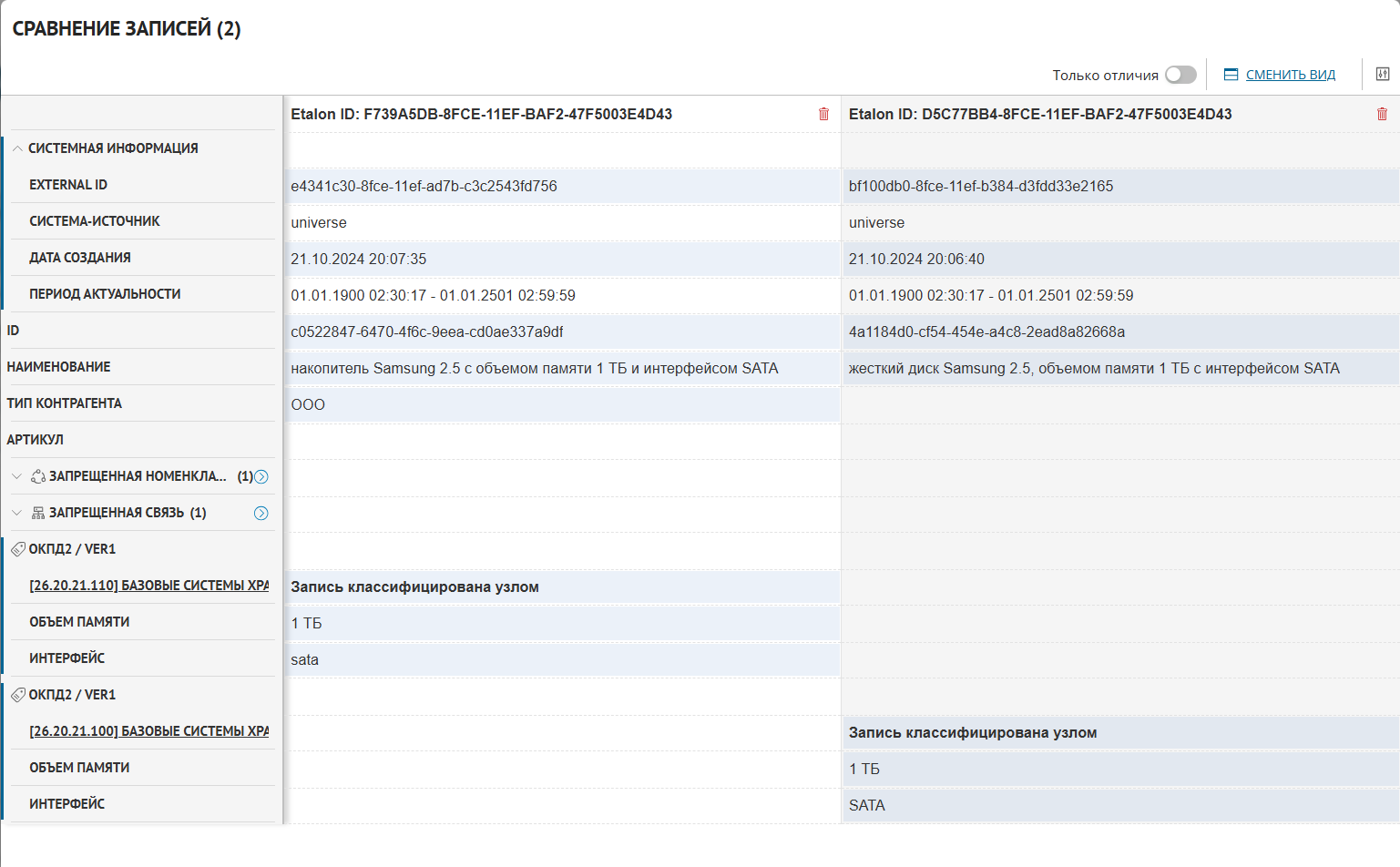Remove the first record F739A5DB using trash icon
Viewport: 1400px width, 867px height.
[x=823, y=114]
